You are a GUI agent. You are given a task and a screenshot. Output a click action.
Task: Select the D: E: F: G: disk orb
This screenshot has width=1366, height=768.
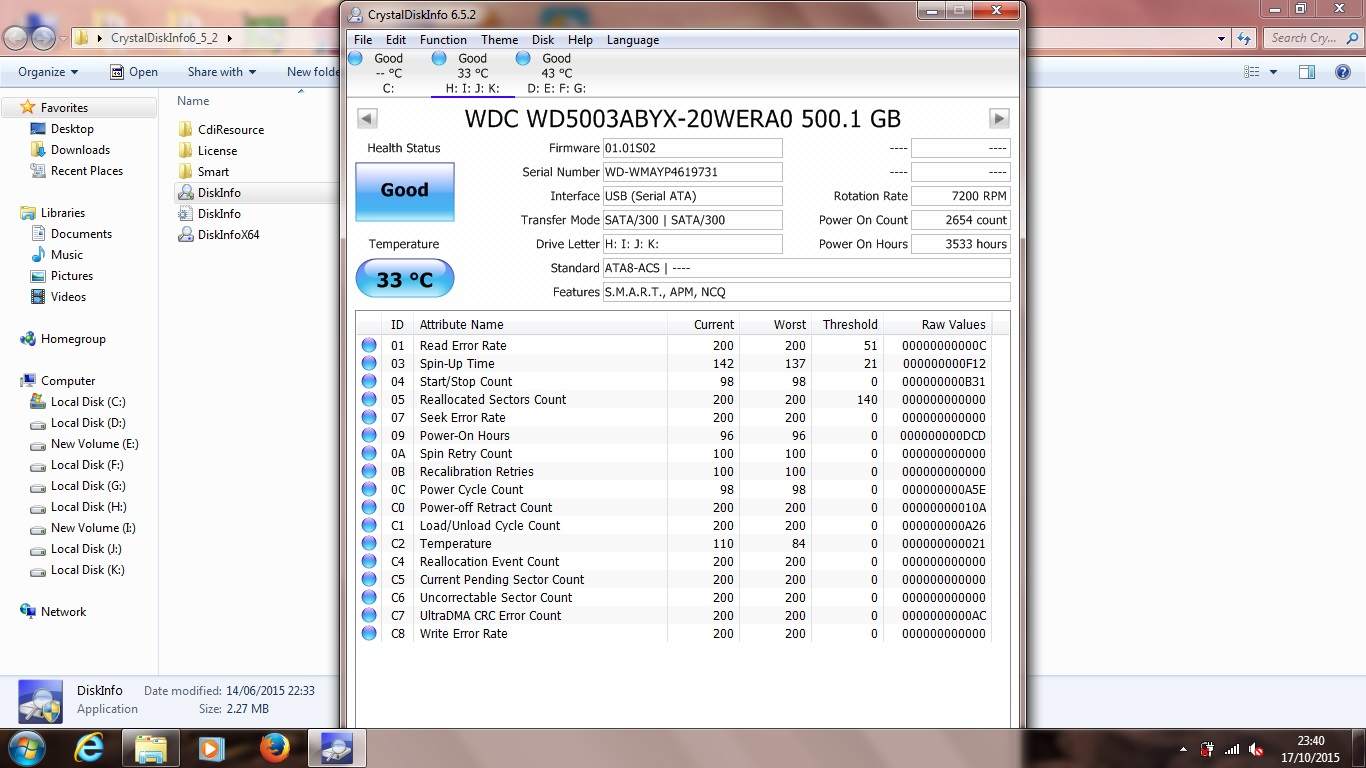coord(523,59)
